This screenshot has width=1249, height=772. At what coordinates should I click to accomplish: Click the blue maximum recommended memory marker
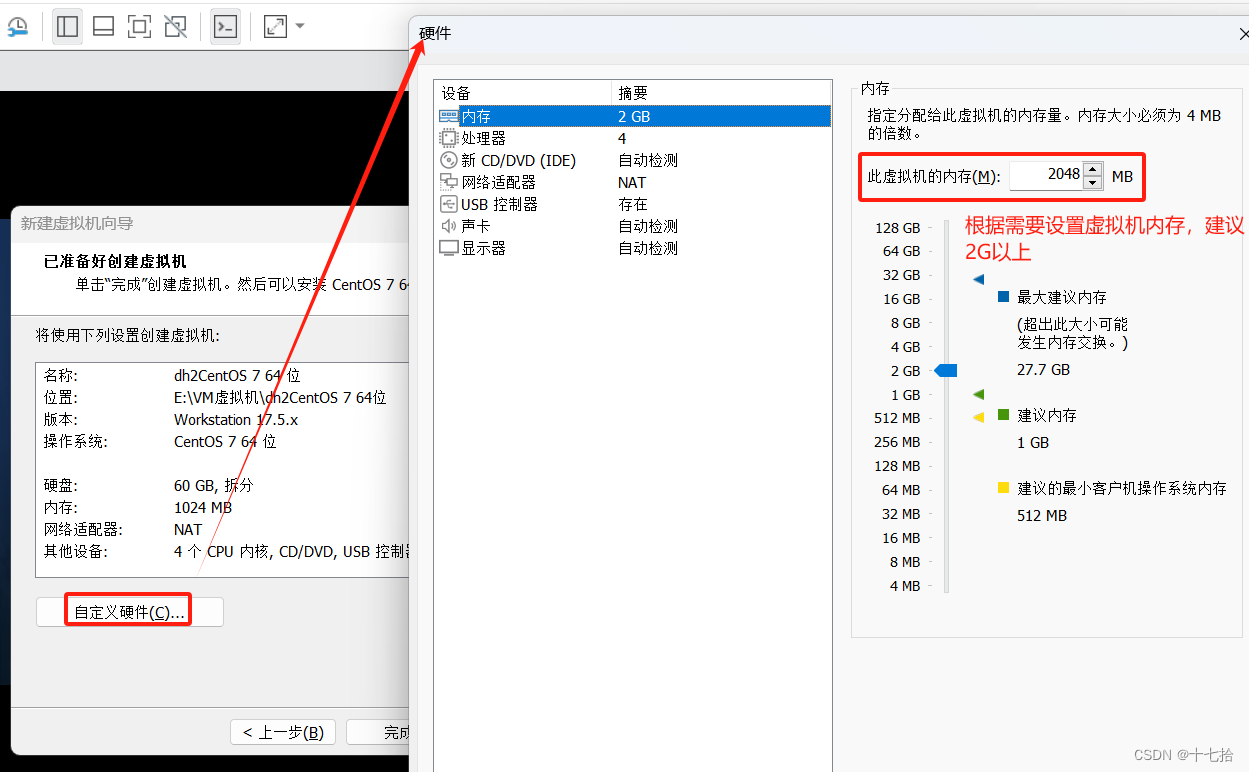click(979, 280)
